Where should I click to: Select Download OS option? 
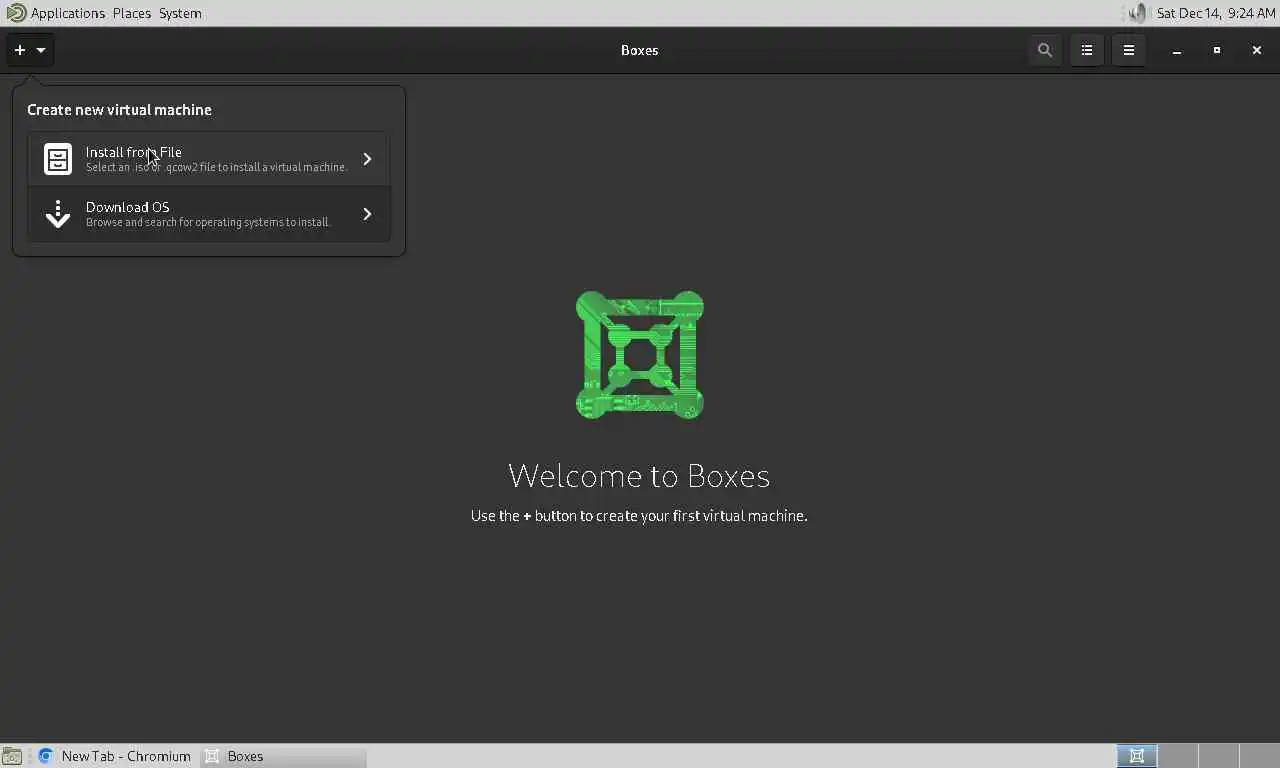tap(209, 214)
